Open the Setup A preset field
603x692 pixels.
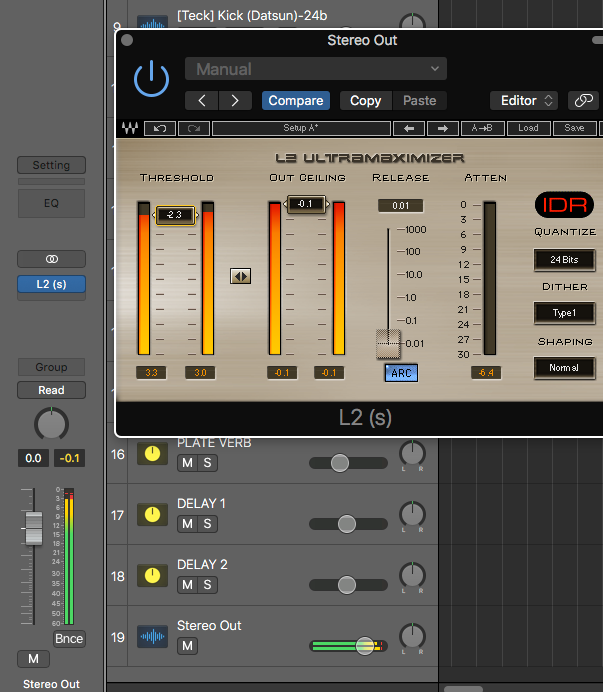(301, 128)
